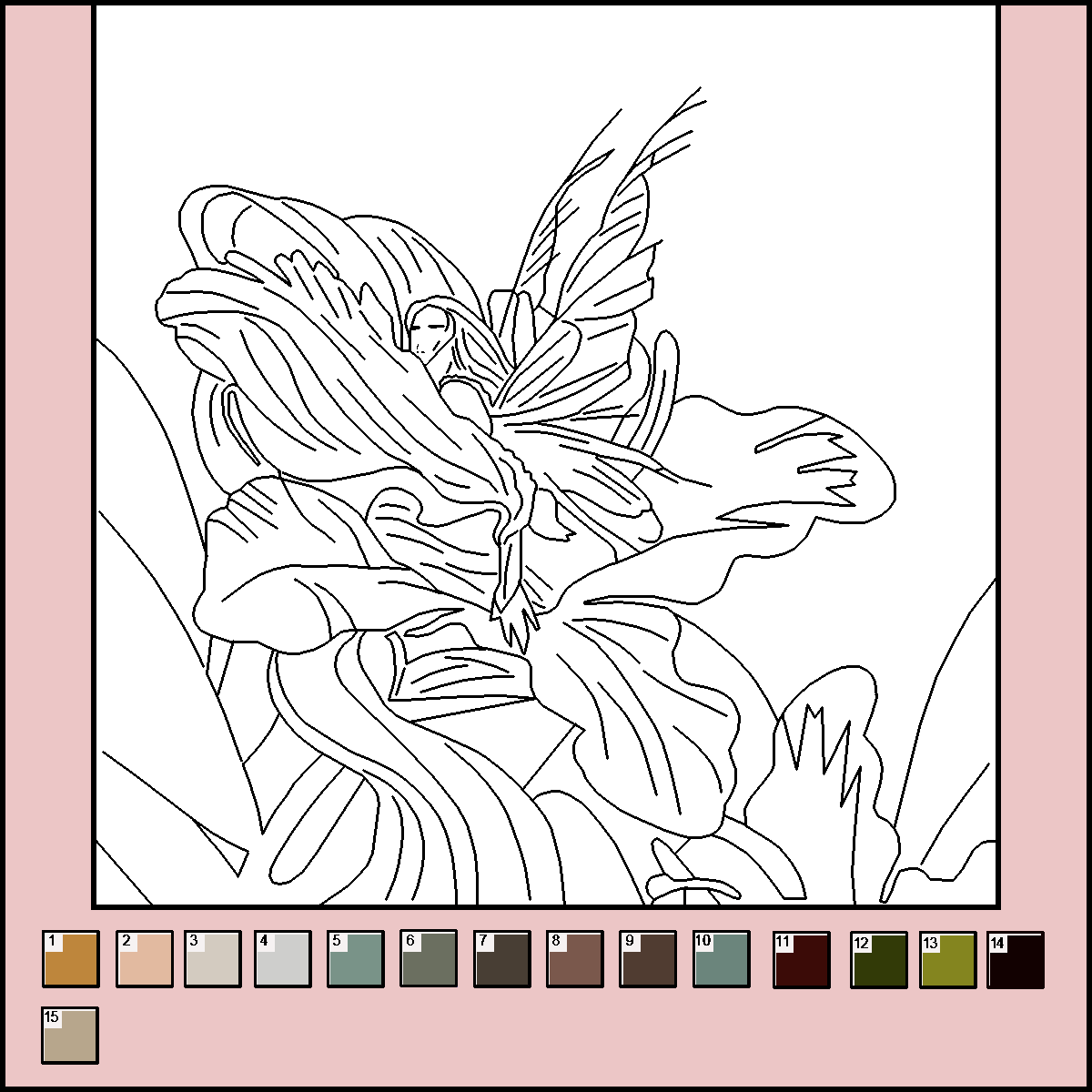
Task: Pick the black swatch numbered 14
Action: point(1016,959)
